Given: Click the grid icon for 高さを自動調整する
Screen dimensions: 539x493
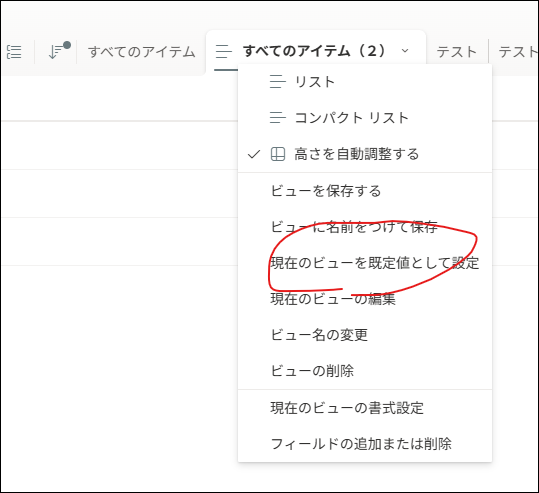Looking at the screenshot, I should point(278,154).
